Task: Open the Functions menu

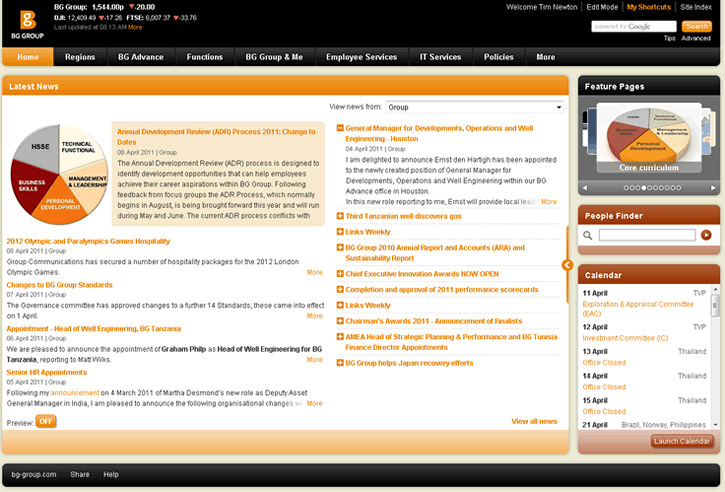Action: pyautogui.click(x=205, y=57)
